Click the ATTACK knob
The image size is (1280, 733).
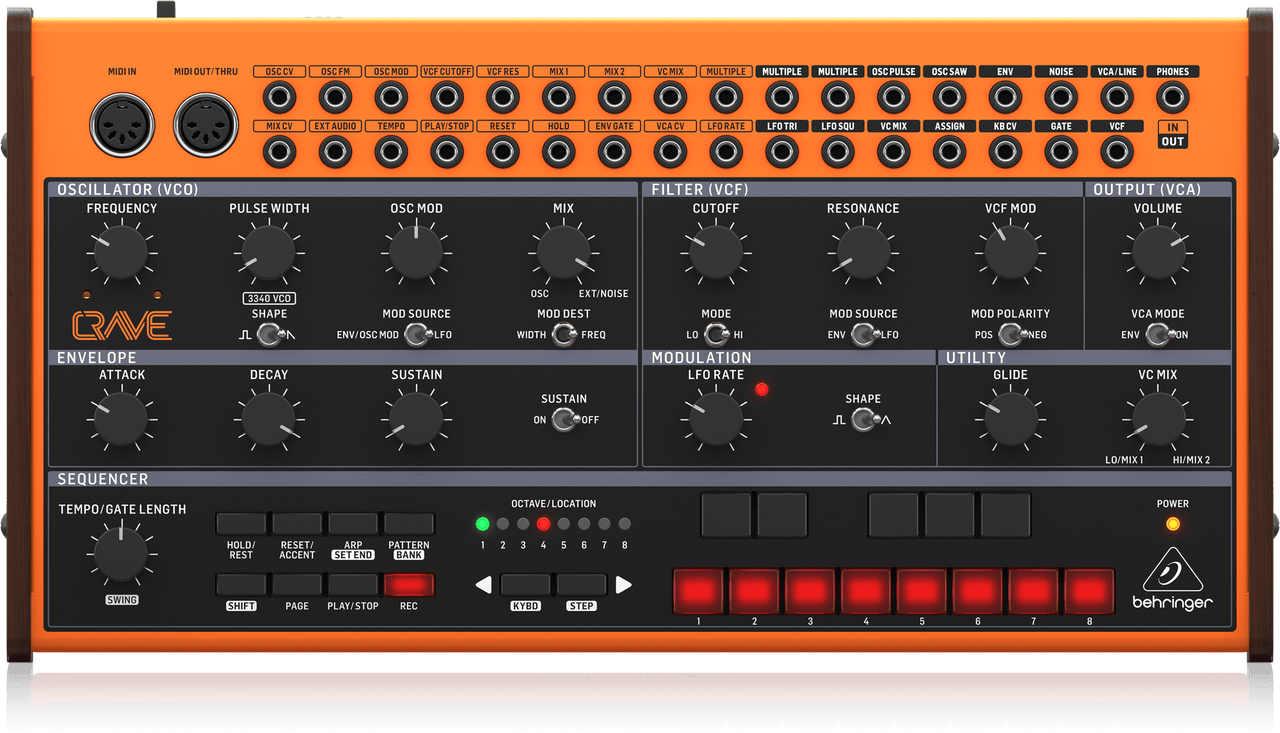tap(121, 419)
